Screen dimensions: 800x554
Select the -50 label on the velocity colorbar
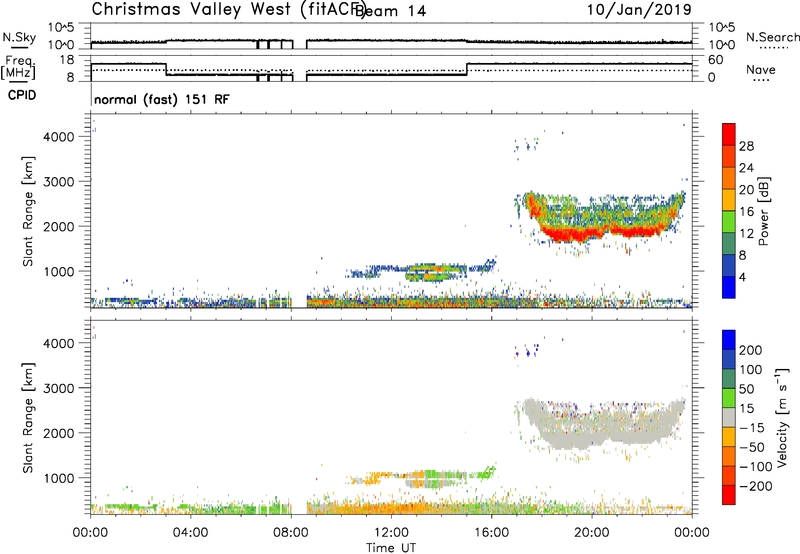752,447
